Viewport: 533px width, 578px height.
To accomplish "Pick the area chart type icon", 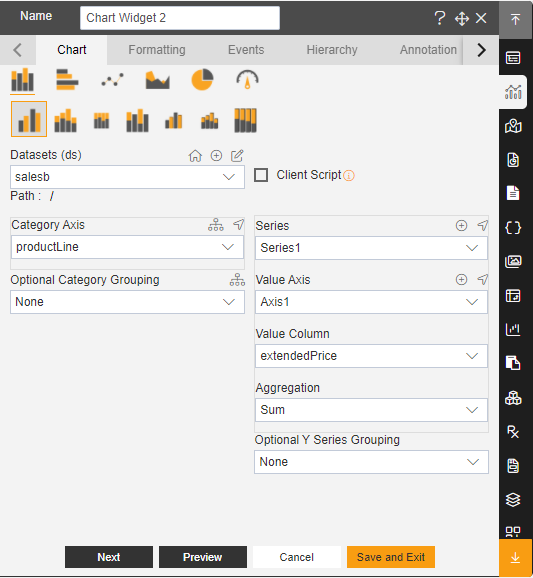I will click(157, 80).
